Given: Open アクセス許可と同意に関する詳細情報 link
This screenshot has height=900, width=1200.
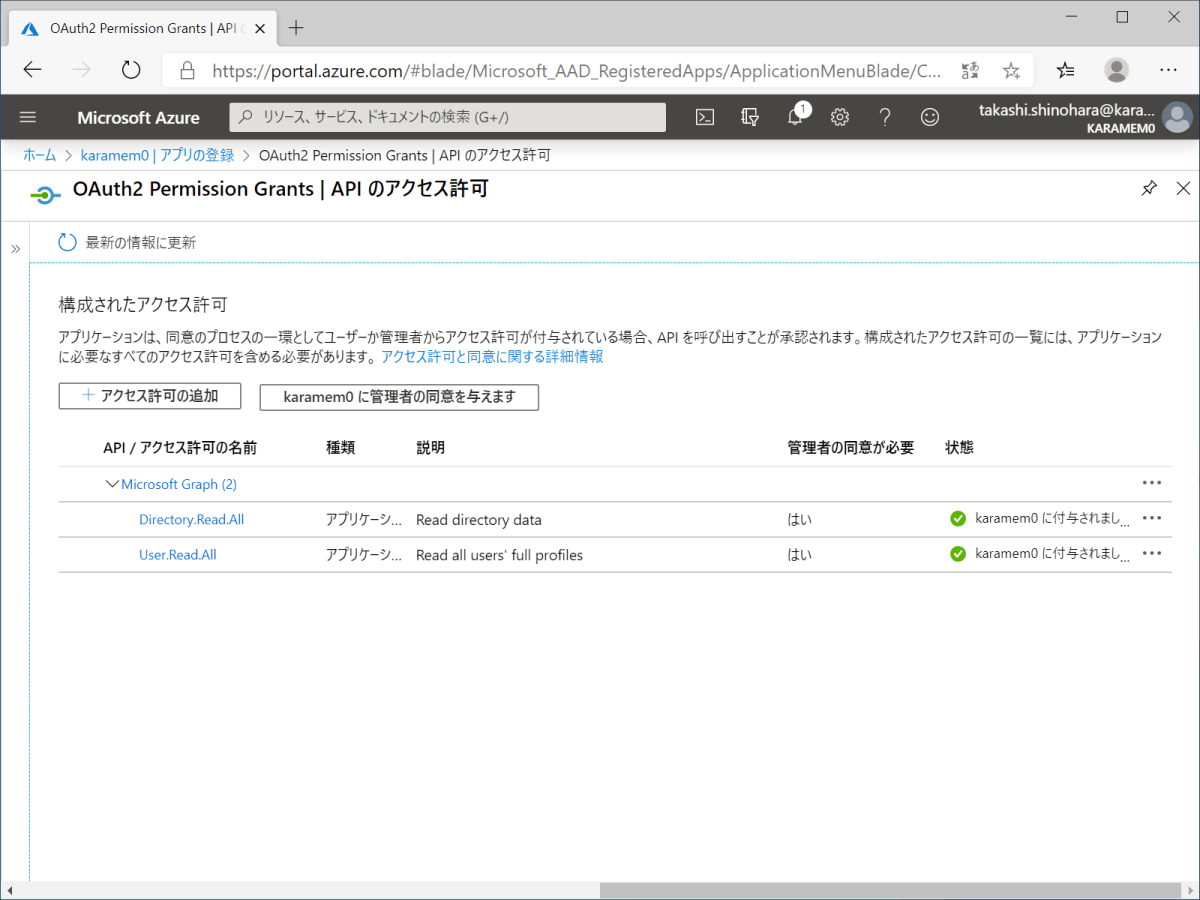Looking at the screenshot, I should click(492, 356).
